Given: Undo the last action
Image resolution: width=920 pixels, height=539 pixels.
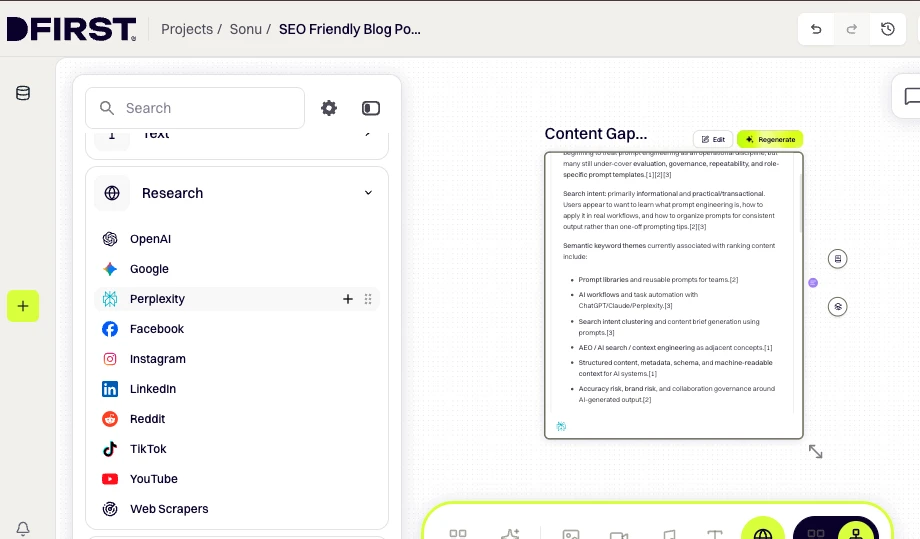Looking at the screenshot, I should pyautogui.click(x=816, y=29).
